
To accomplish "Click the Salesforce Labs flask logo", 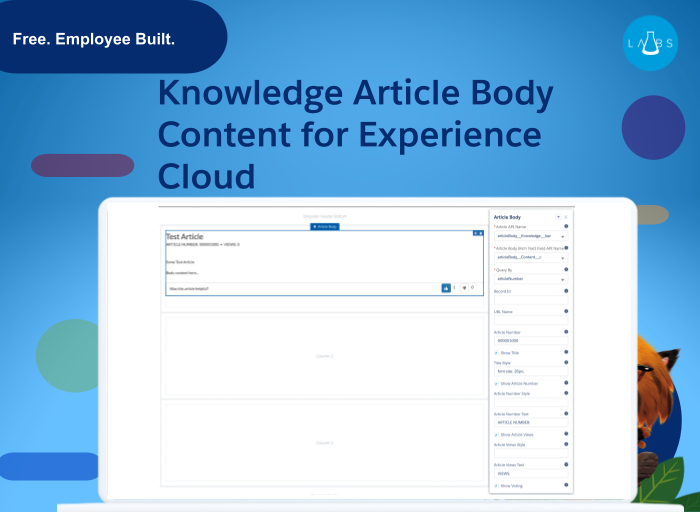I will coord(650,42).
